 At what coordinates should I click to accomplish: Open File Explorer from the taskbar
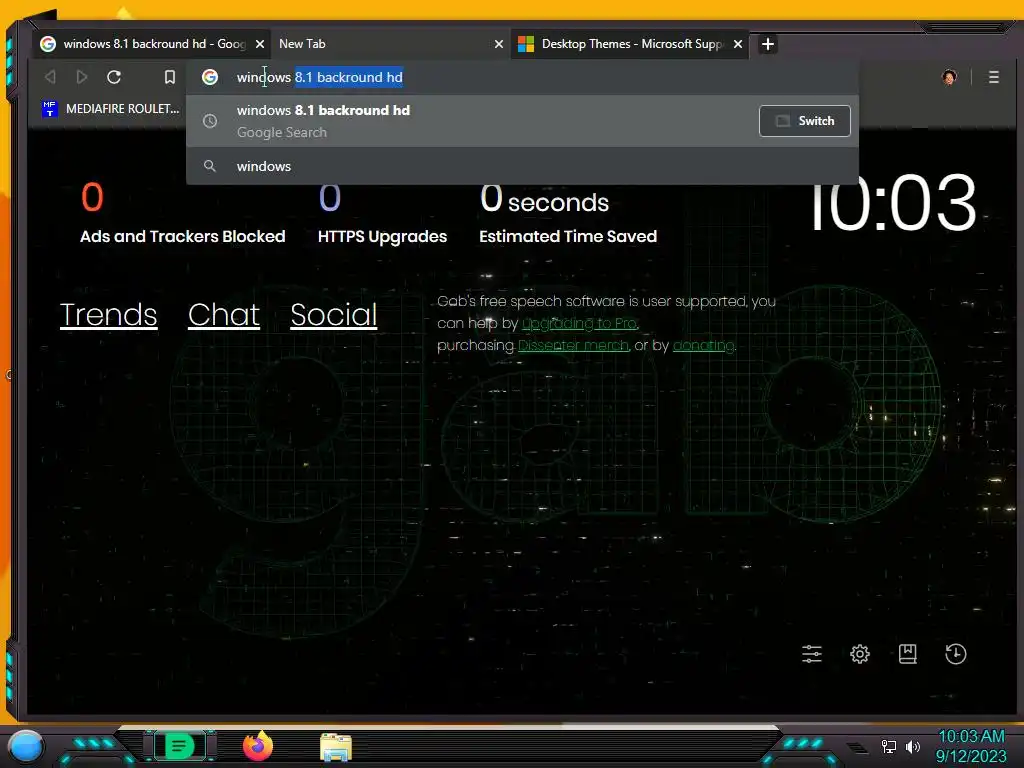336,747
